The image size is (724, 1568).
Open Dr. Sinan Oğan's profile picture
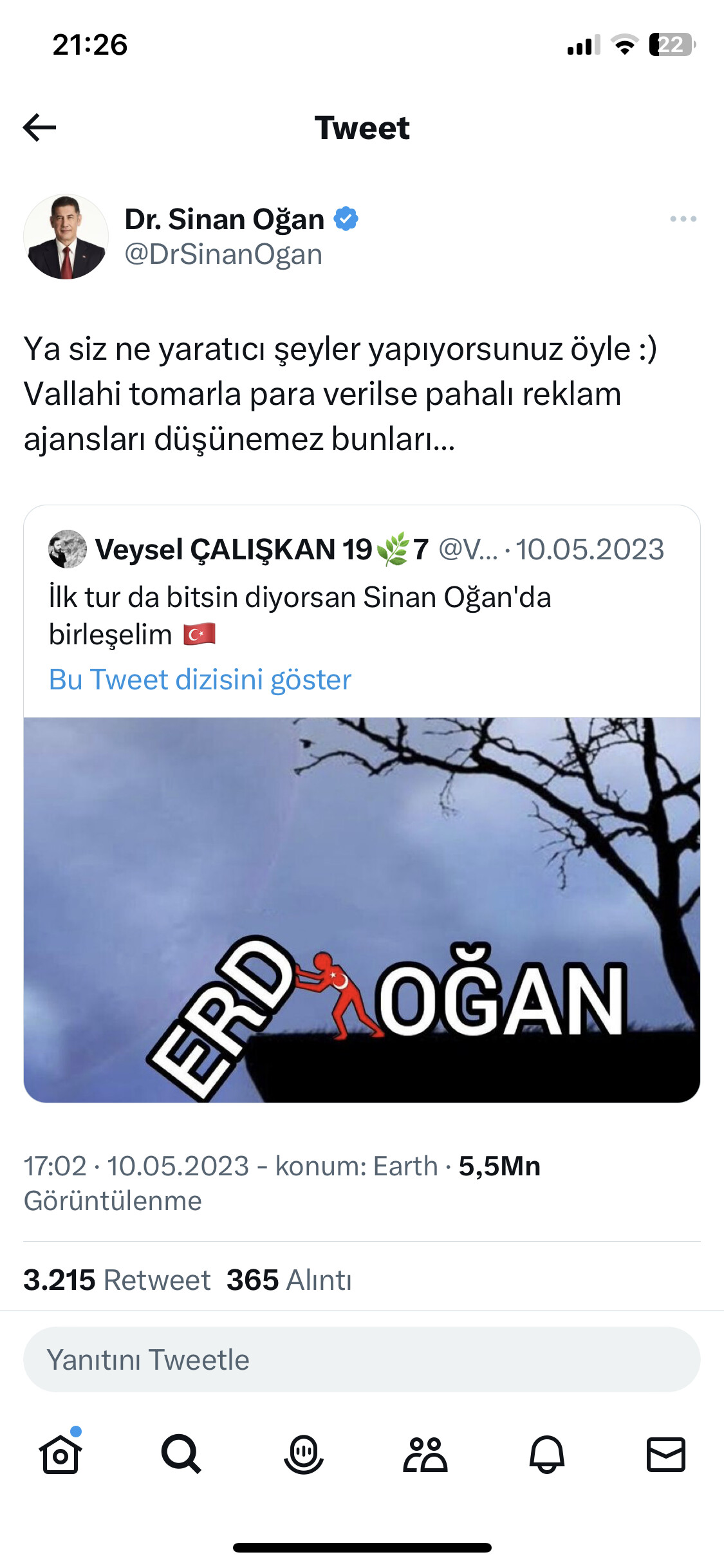click(x=66, y=236)
